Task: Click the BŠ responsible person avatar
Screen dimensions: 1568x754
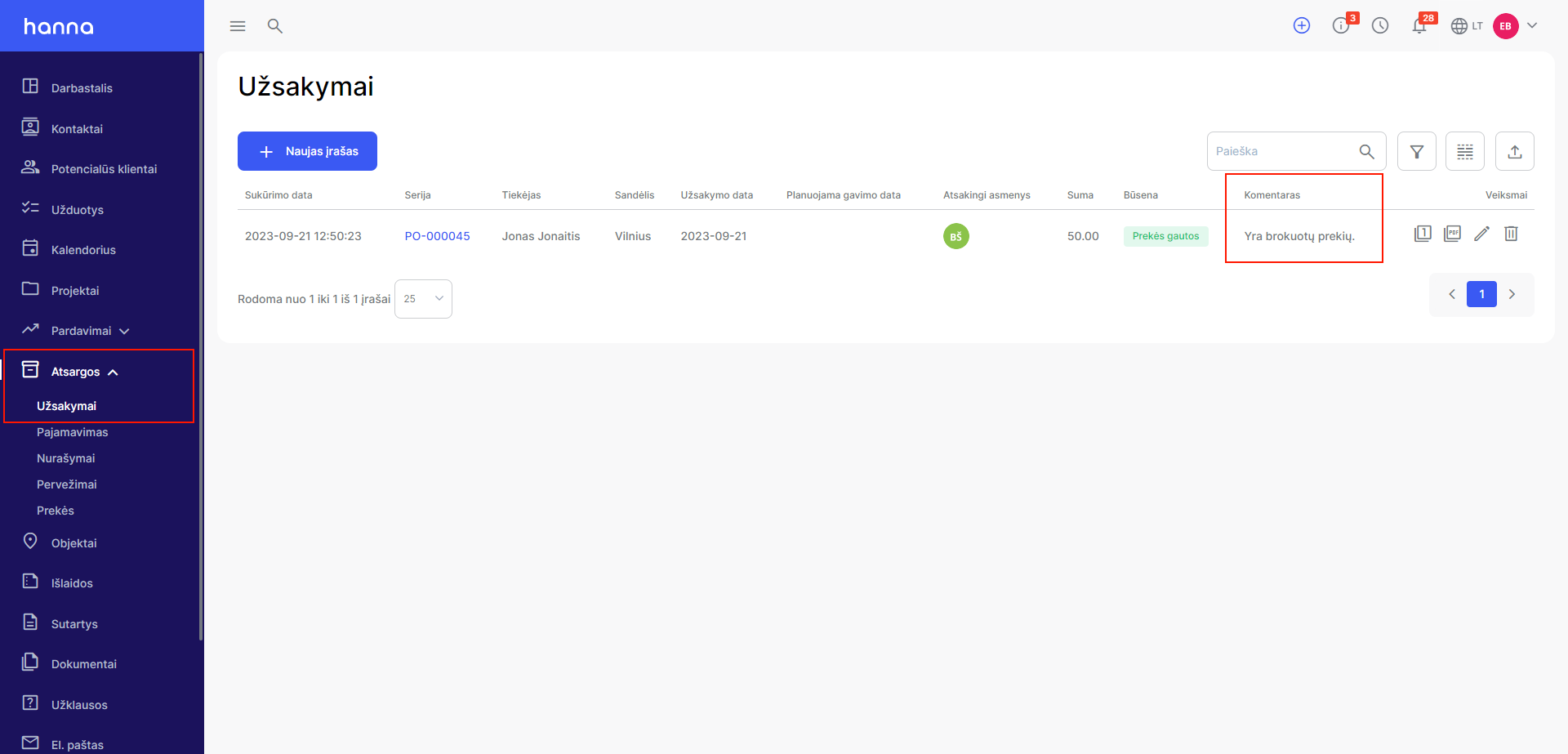Action: pos(956,236)
